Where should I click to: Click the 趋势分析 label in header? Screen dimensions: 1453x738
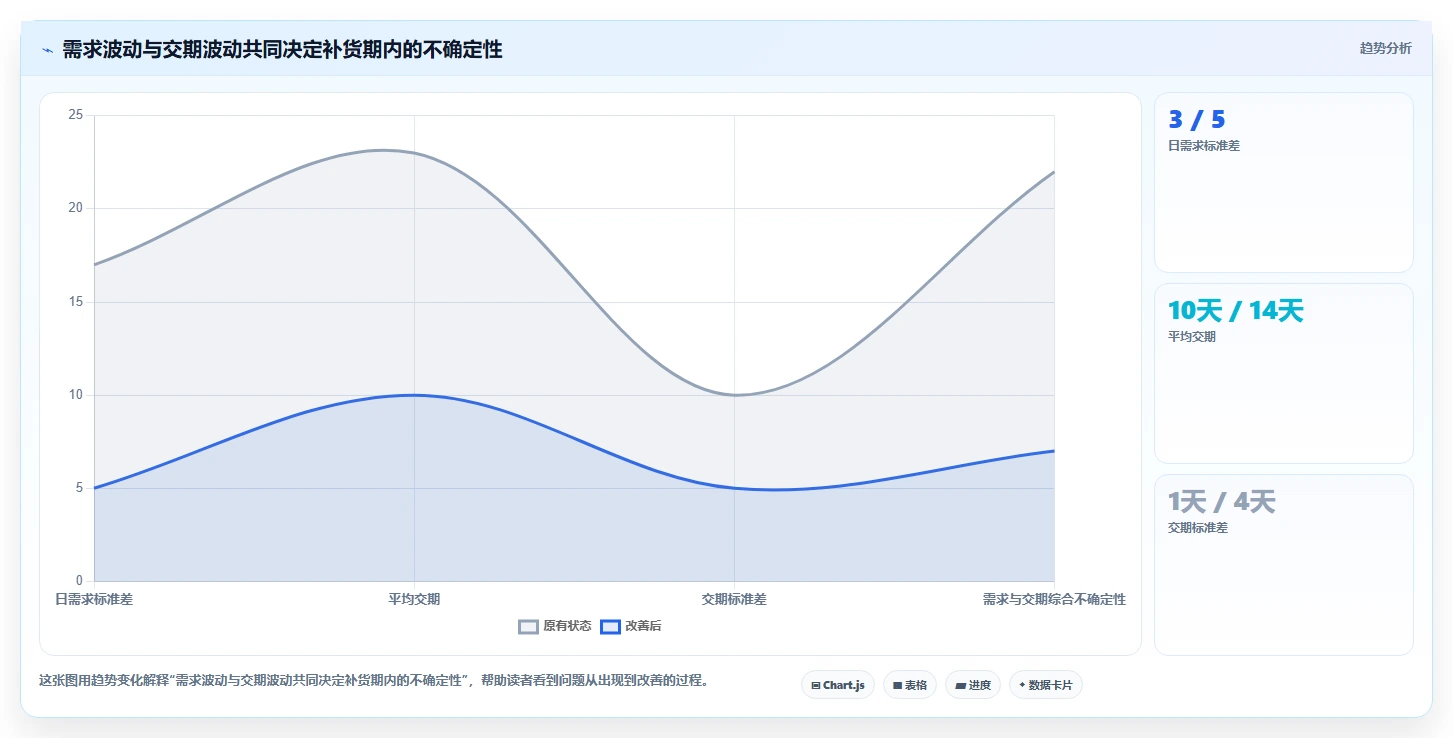point(1385,48)
